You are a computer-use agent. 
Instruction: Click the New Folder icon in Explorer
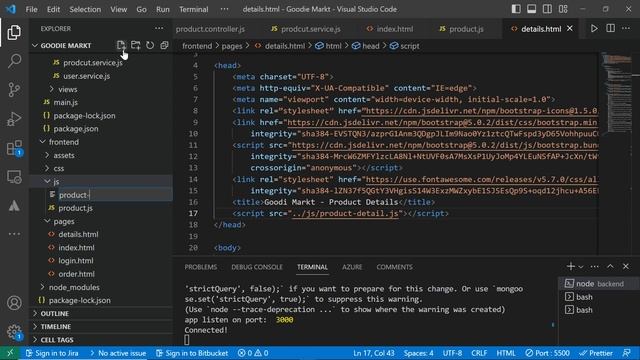tap(136, 45)
